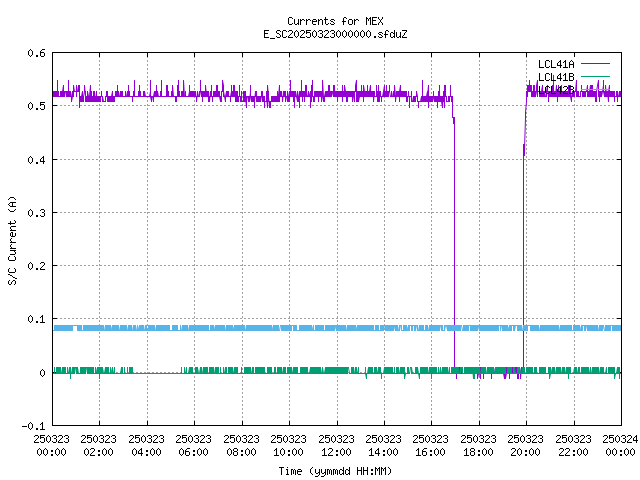The width and height of the screenshot is (640, 480).
Task: Click the LCL41A legend label
Action: click(x=556, y=64)
